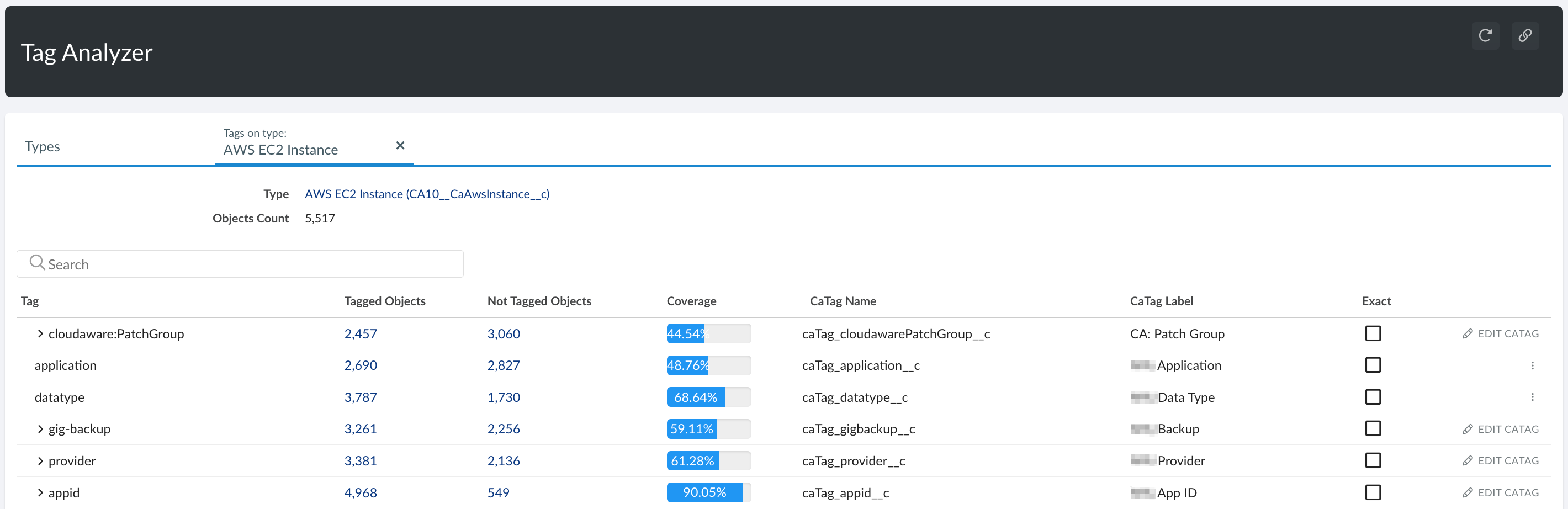Click the Objects Count value 5,517
1568x509 pixels.
(x=320, y=218)
